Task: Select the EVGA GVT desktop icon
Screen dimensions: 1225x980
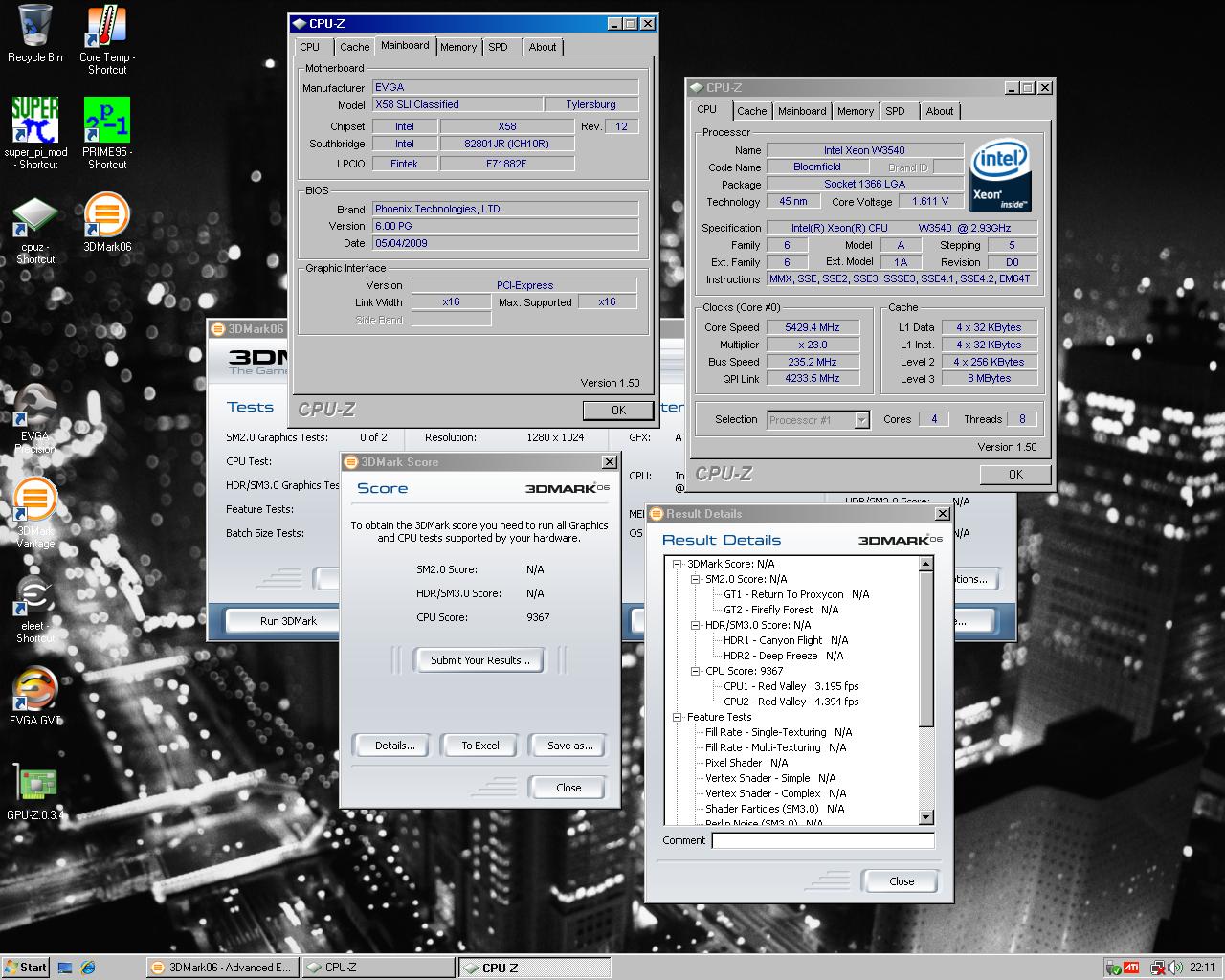Action: [x=35, y=697]
